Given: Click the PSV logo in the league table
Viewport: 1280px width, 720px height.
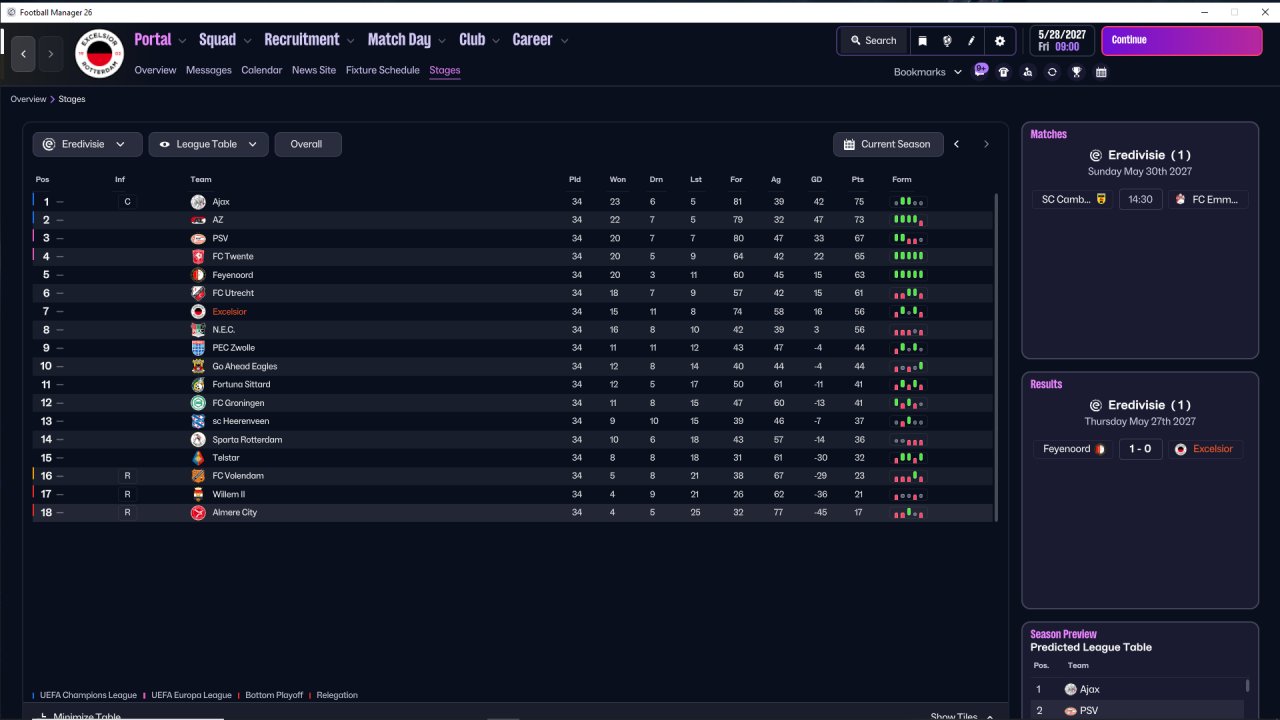Looking at the screenshot, I should click(x=198, y=239).
